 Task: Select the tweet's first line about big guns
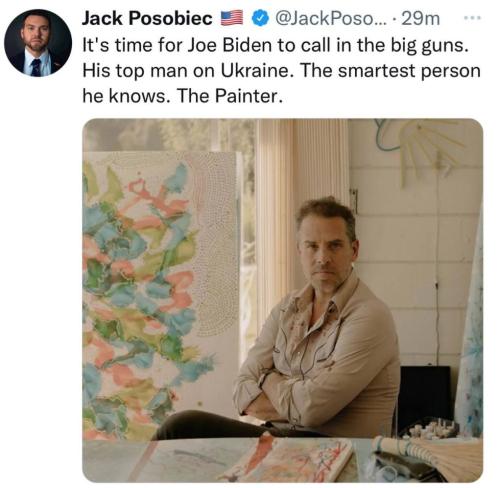(x=275, y=45)
